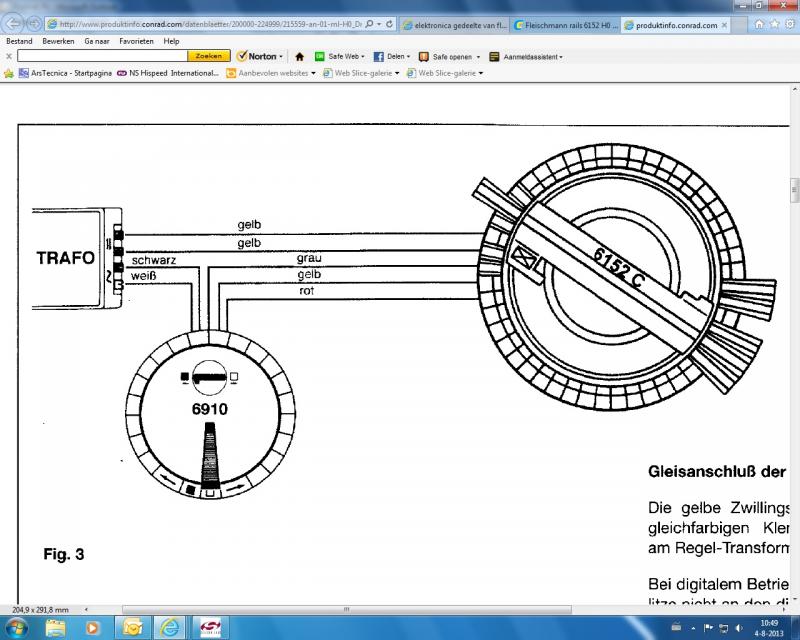
Task: Click the horizontal scrollbar thumb
Action: click(346, 609)
